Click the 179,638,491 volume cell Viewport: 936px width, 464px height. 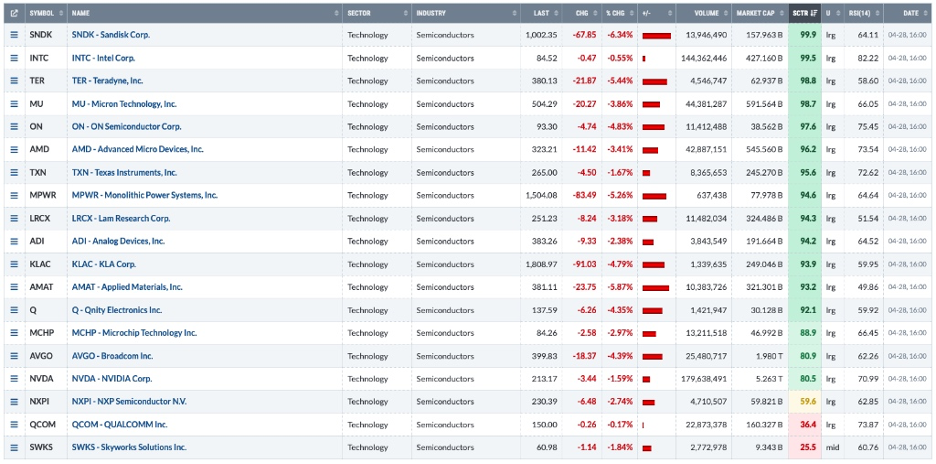click(x=704, y=379)
